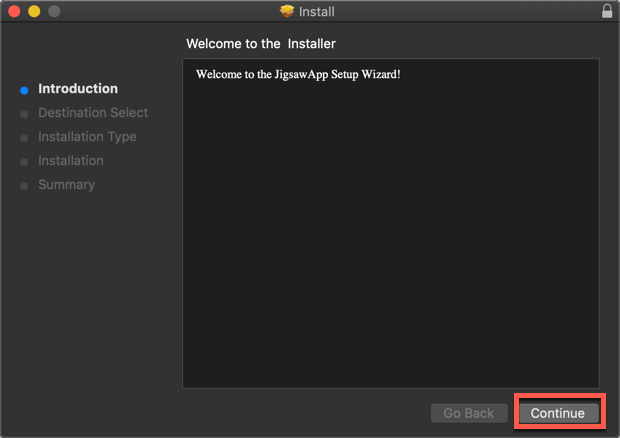
Task: Select the Installation step in sidebar
Action: click(70, 161)
